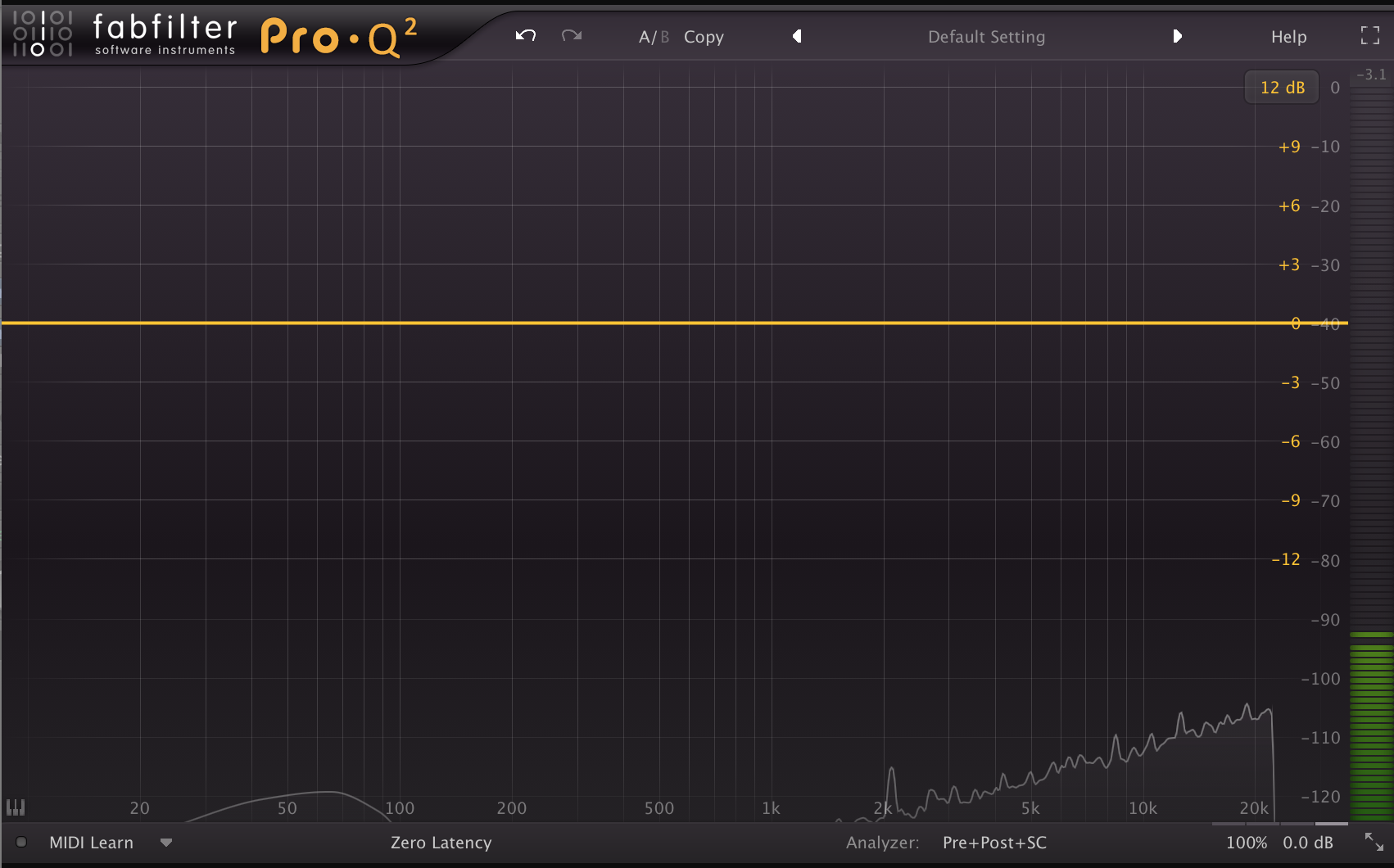Open the Default Setting preset menu

[986, 37]
